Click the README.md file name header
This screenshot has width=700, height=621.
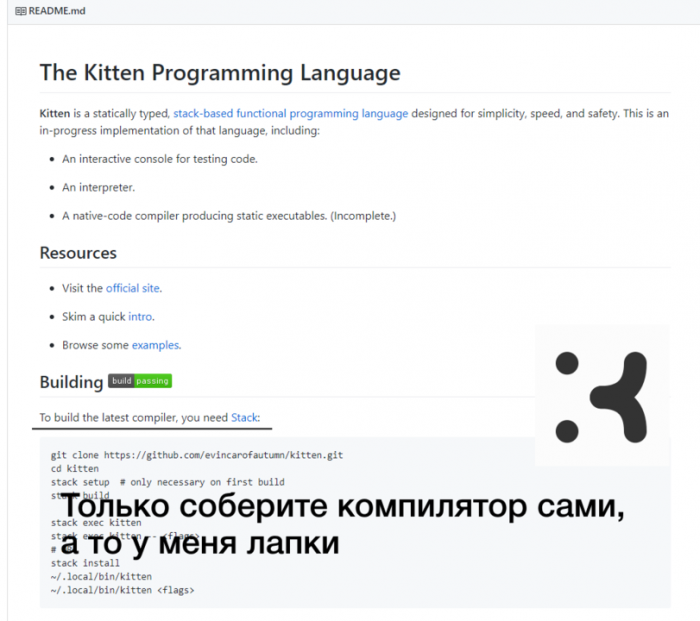click(x=57, y=11)
